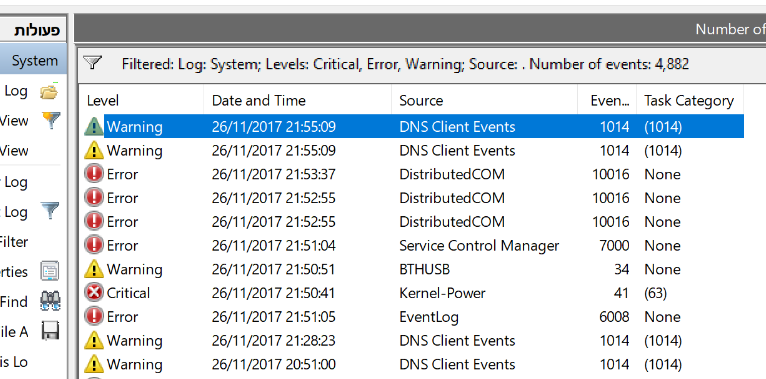Click the date 26/11/2017 20:51:00
Image resolution: width=766 pixels, height=379 pixels.
274,364
